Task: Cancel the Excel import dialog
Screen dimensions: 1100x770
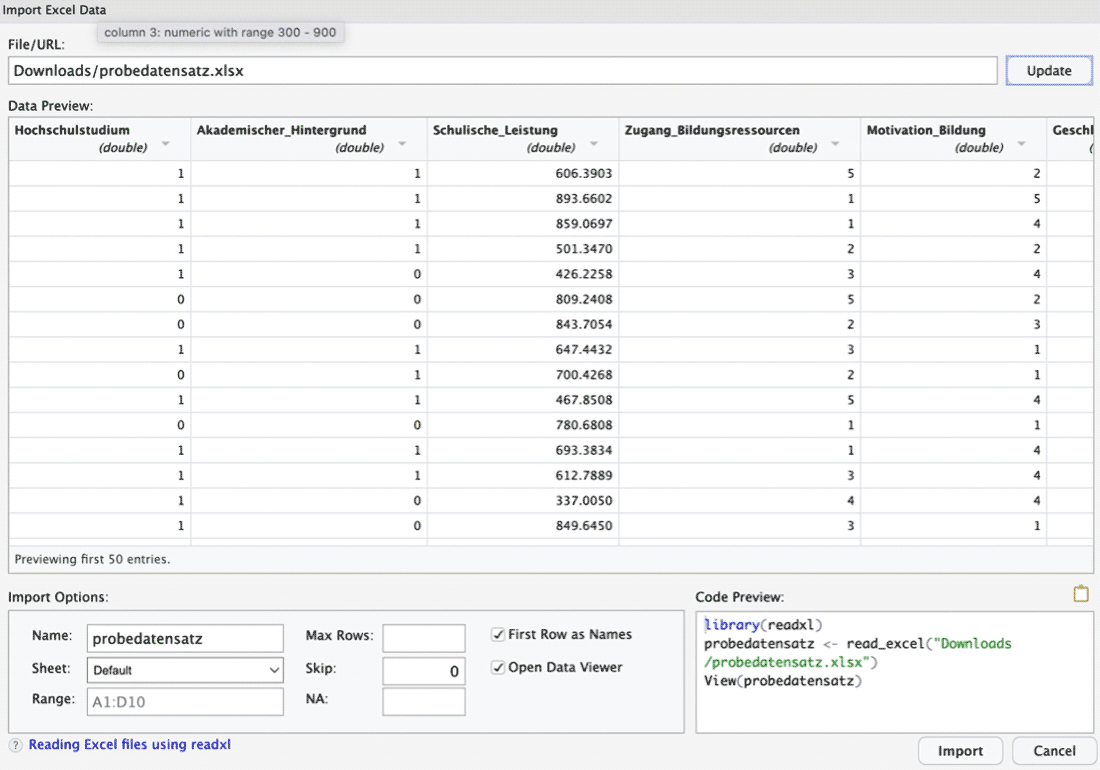Action: click(1053, 750)
